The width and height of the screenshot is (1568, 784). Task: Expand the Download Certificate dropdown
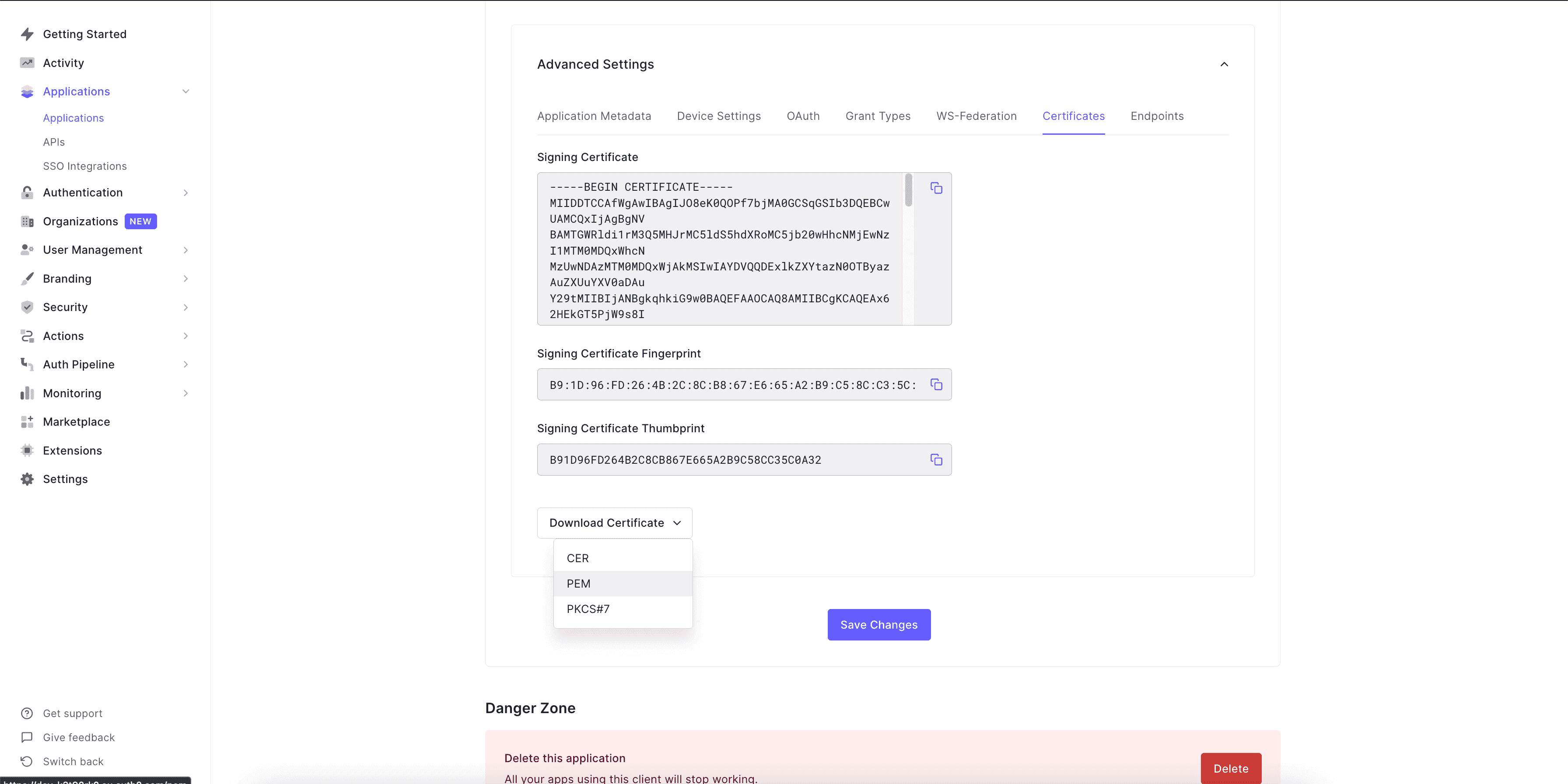(613, 522)
